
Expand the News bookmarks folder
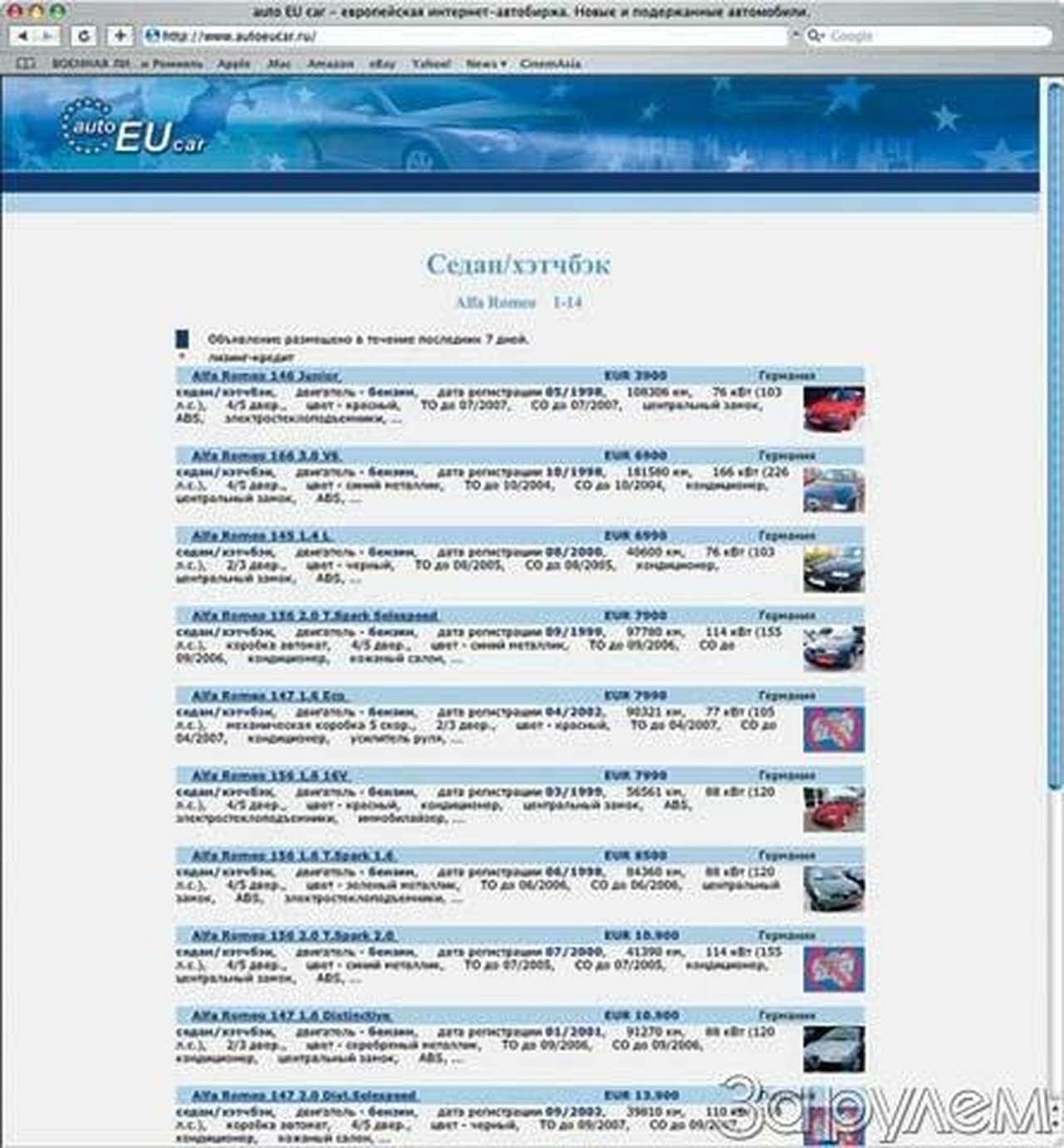485,64
